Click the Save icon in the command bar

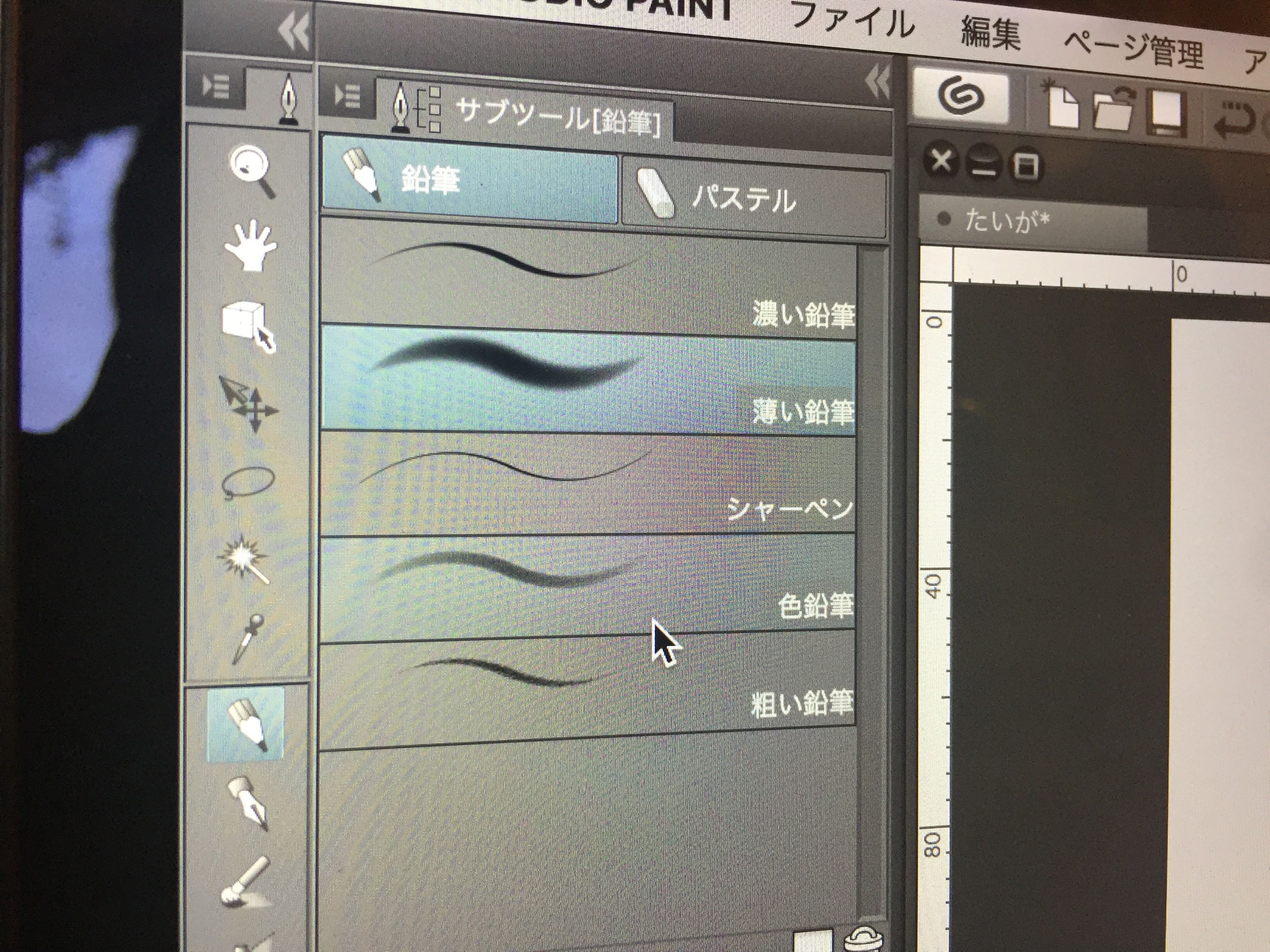tap(1166, 112)
